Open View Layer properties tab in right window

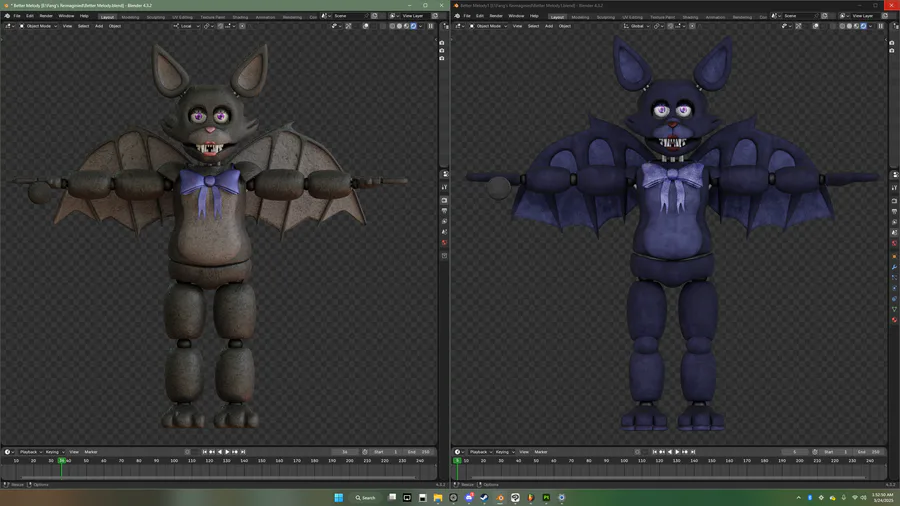click(x=894, y=222)
